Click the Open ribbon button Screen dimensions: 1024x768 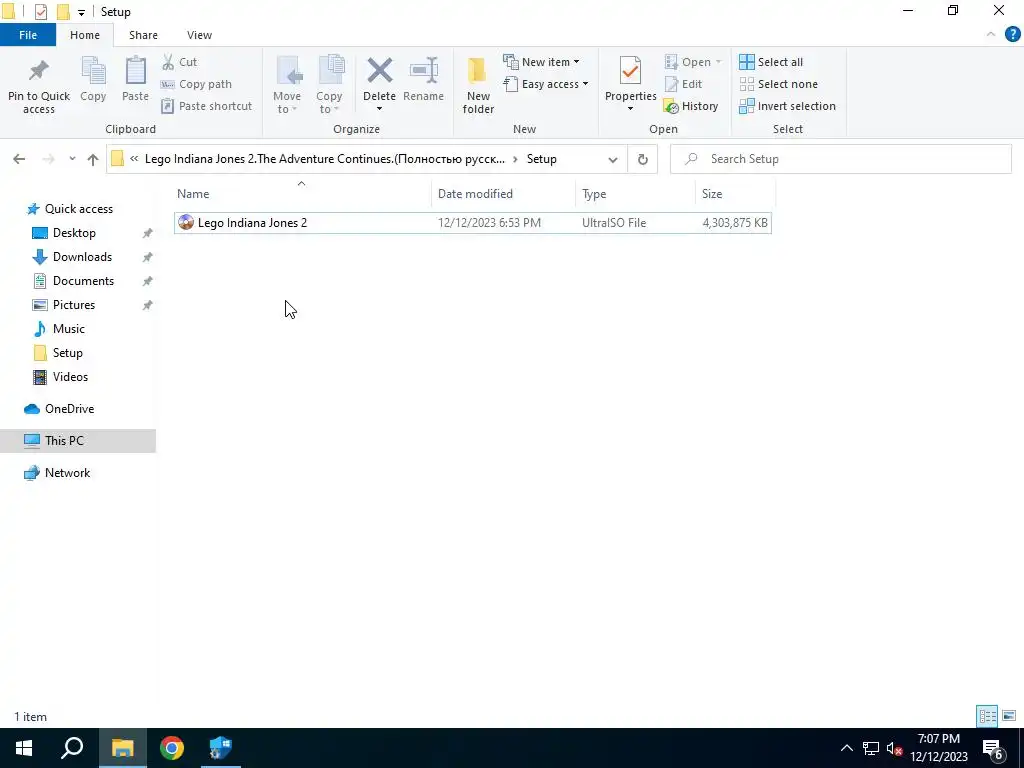point(693,62)
